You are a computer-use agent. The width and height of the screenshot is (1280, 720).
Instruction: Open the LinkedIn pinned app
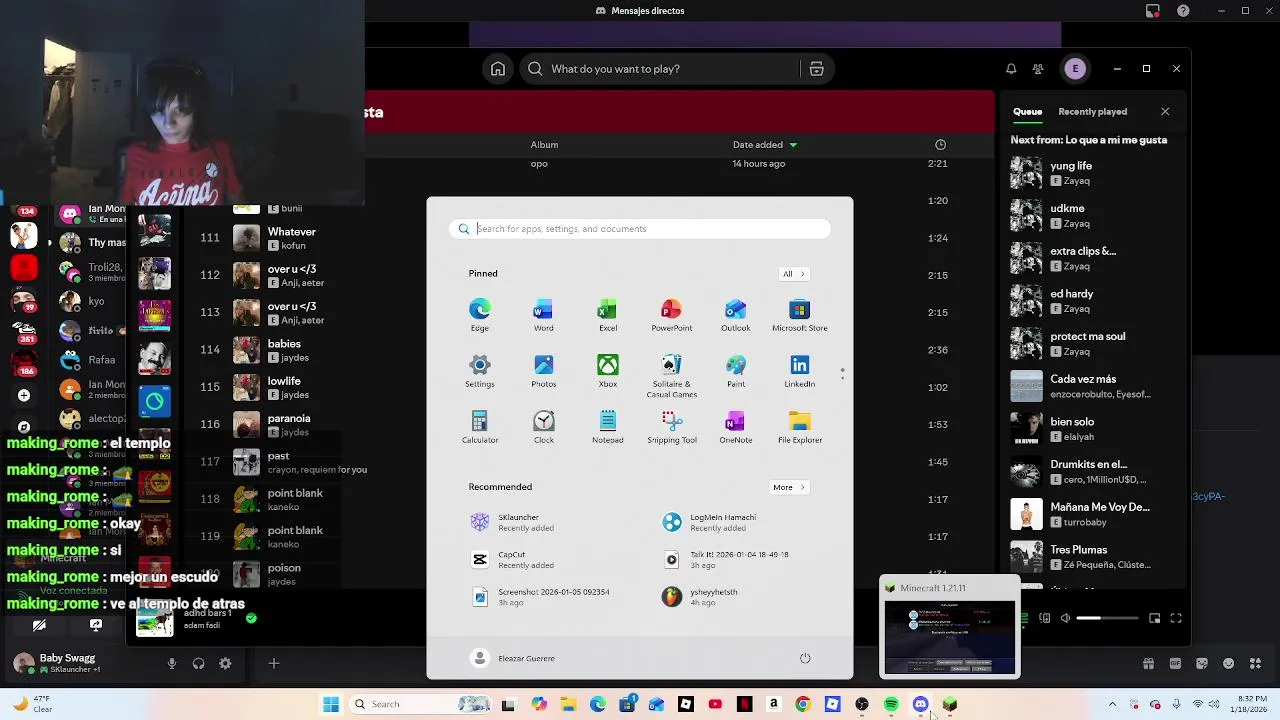[x=799, y=371]
